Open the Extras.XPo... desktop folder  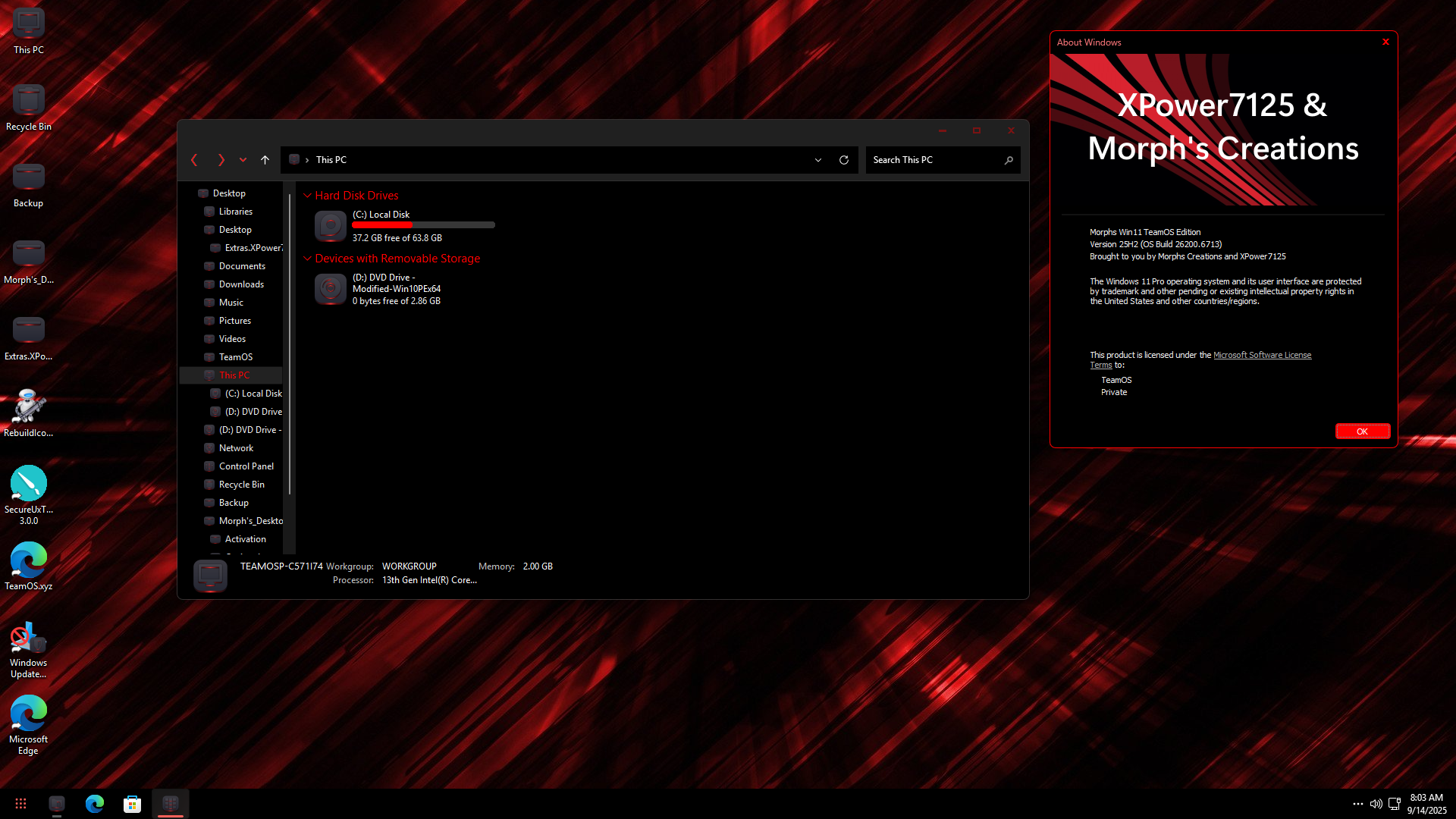pyautogui.click(x=28, y=337)
